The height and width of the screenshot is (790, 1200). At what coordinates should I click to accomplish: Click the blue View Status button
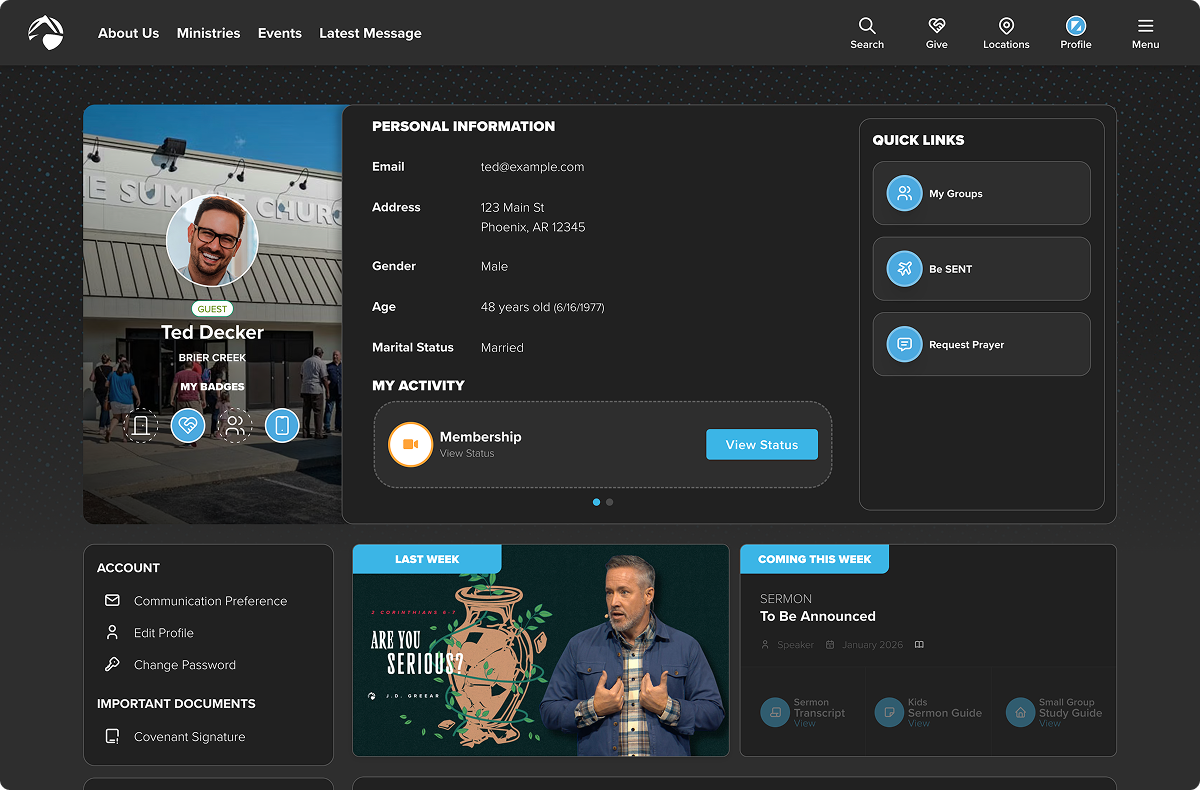(x=761, y=445)
